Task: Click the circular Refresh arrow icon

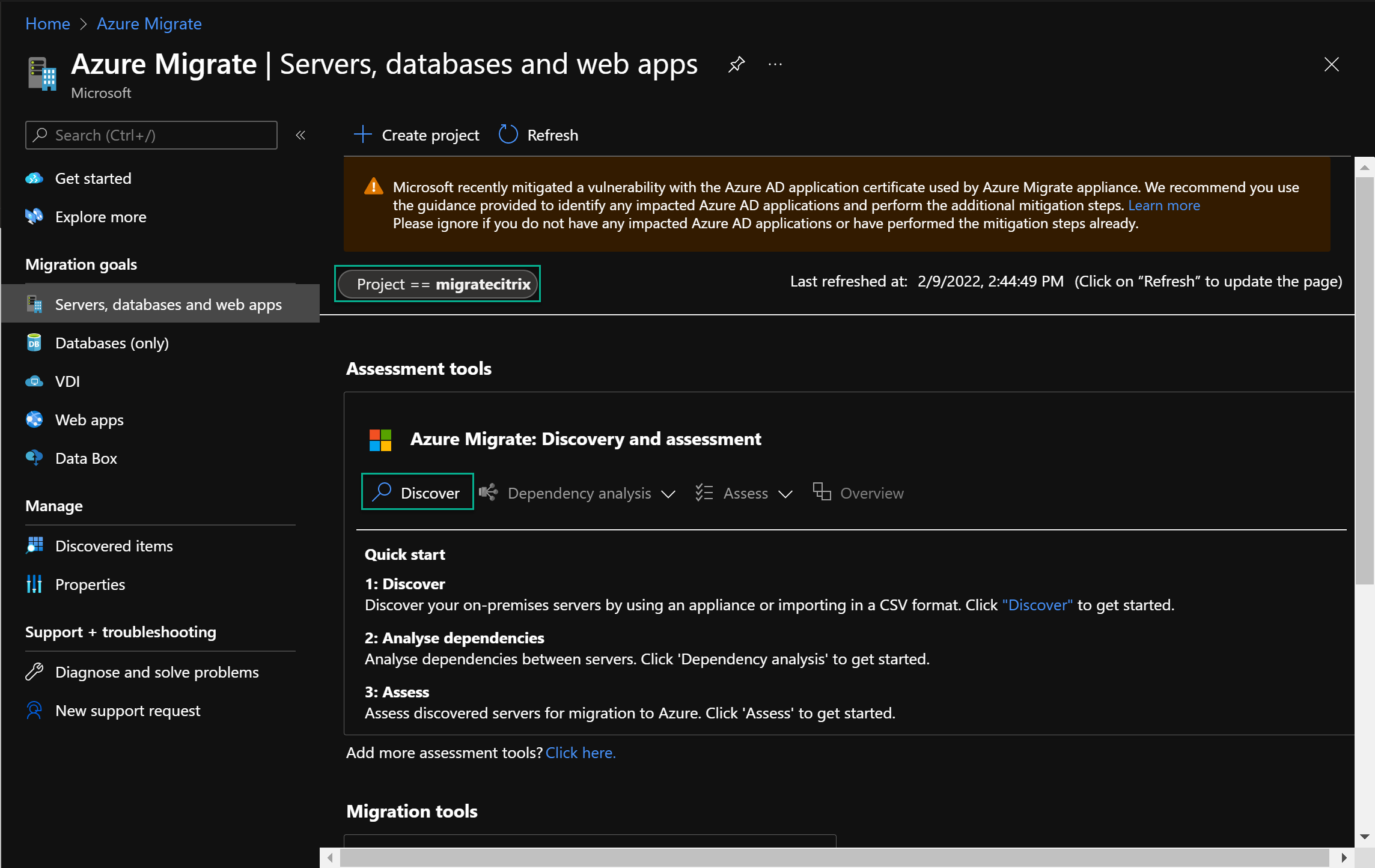Action: coord(508,134)
